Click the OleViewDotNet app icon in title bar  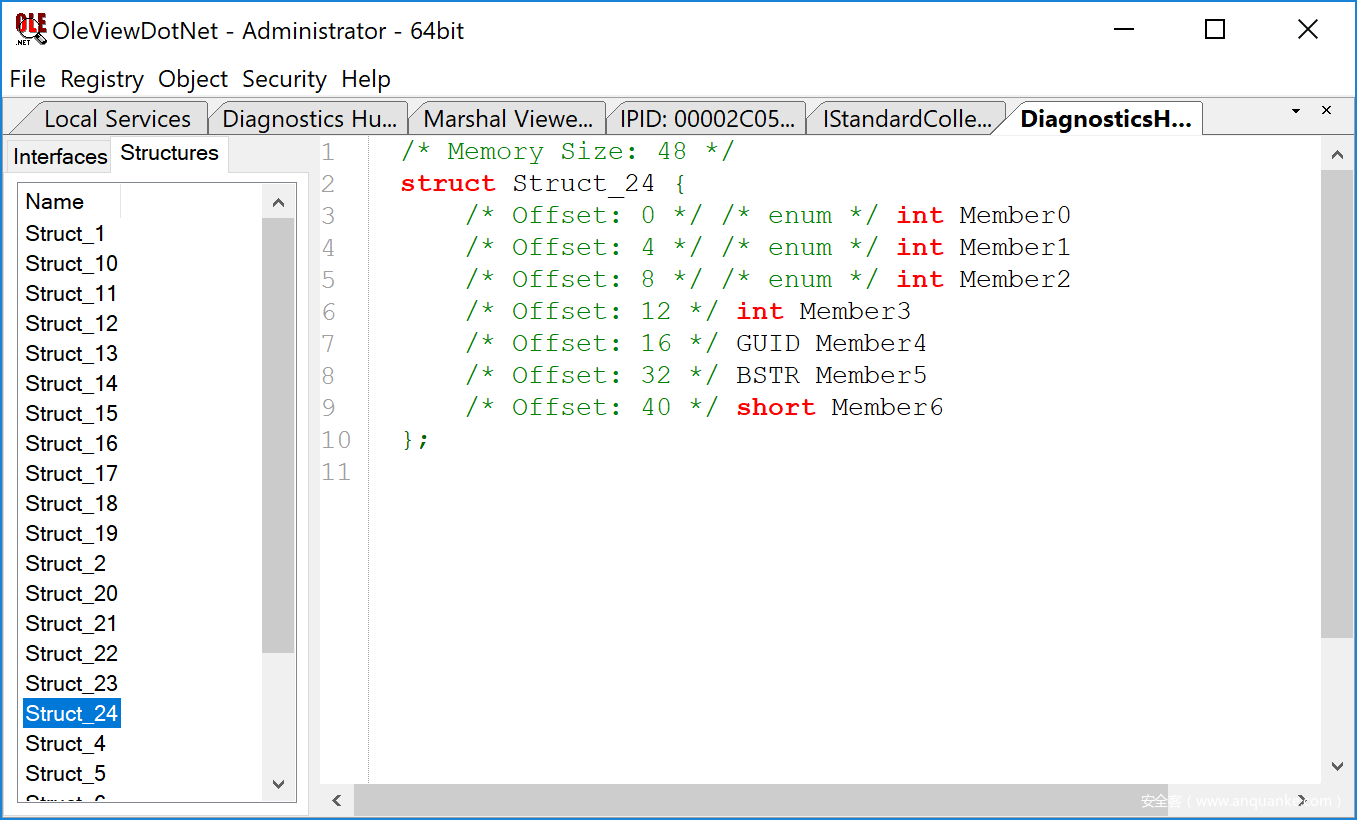click(x=30, y=30)
